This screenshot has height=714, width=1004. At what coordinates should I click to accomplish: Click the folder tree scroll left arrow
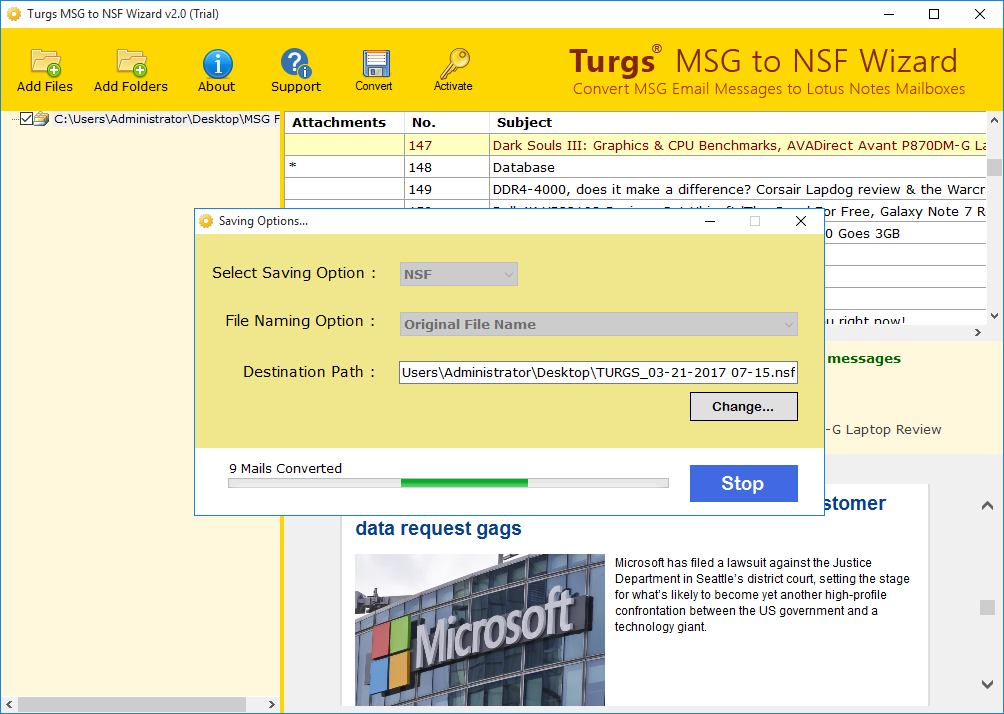(x=9, y=704)
